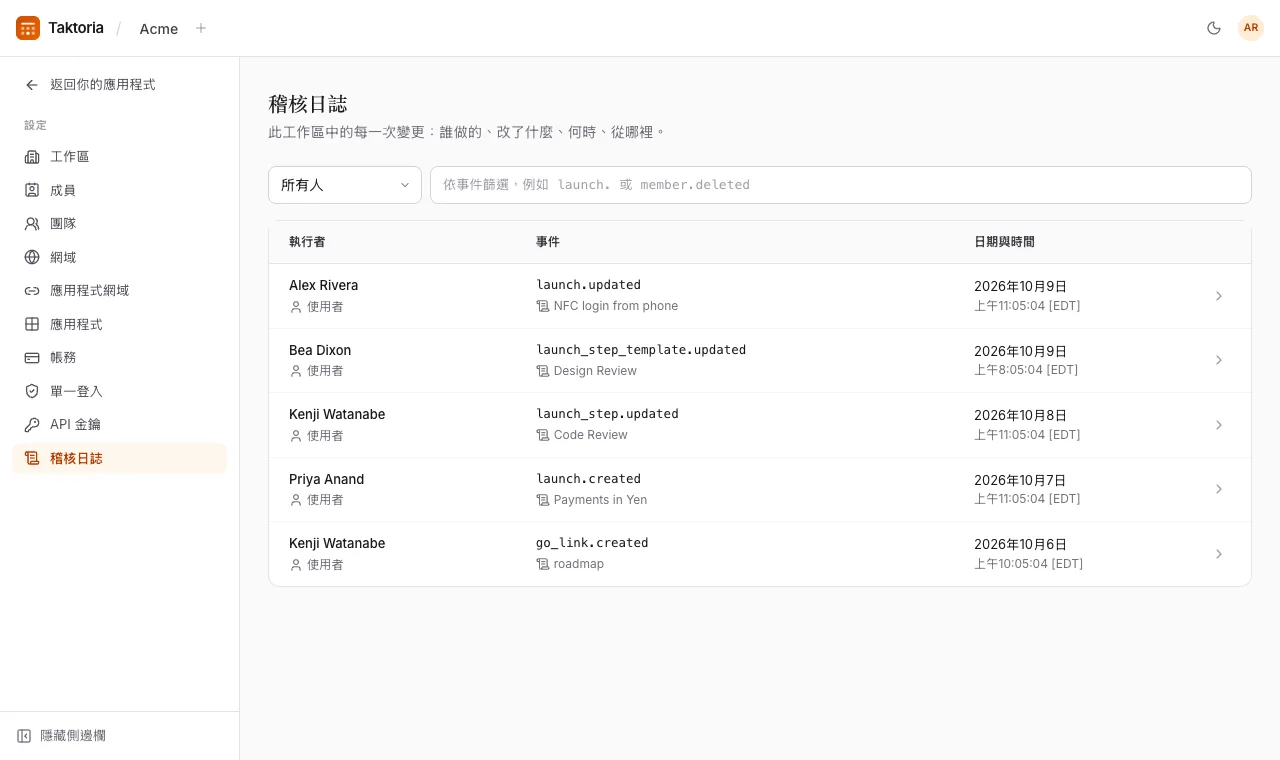The image size is (1280, 760).
Task: Click the Acme workspace name in header
Action: click(159, 29)
